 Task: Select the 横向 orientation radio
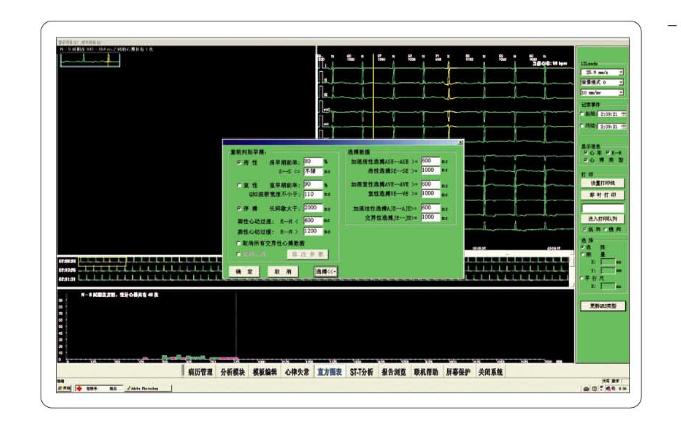607,229
